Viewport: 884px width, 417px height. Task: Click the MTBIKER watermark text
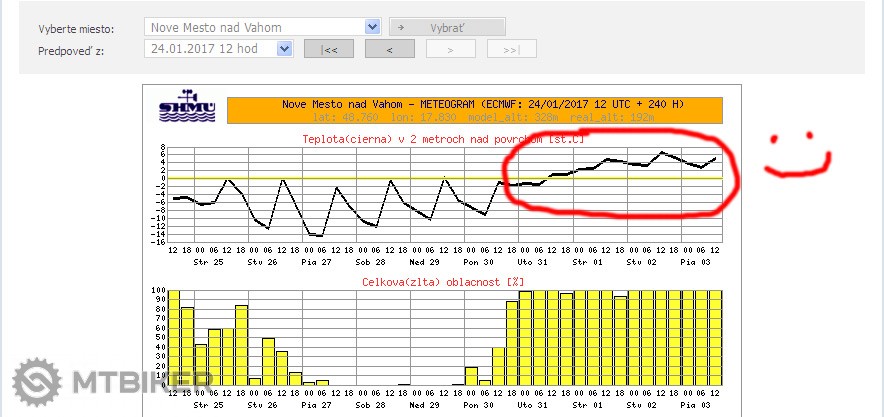pos(140,382)
